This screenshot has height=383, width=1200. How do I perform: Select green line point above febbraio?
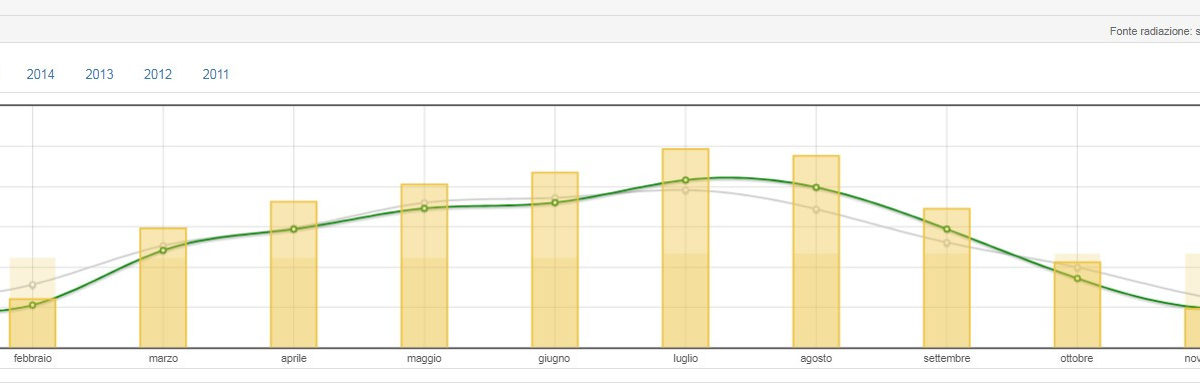point(32,304)
